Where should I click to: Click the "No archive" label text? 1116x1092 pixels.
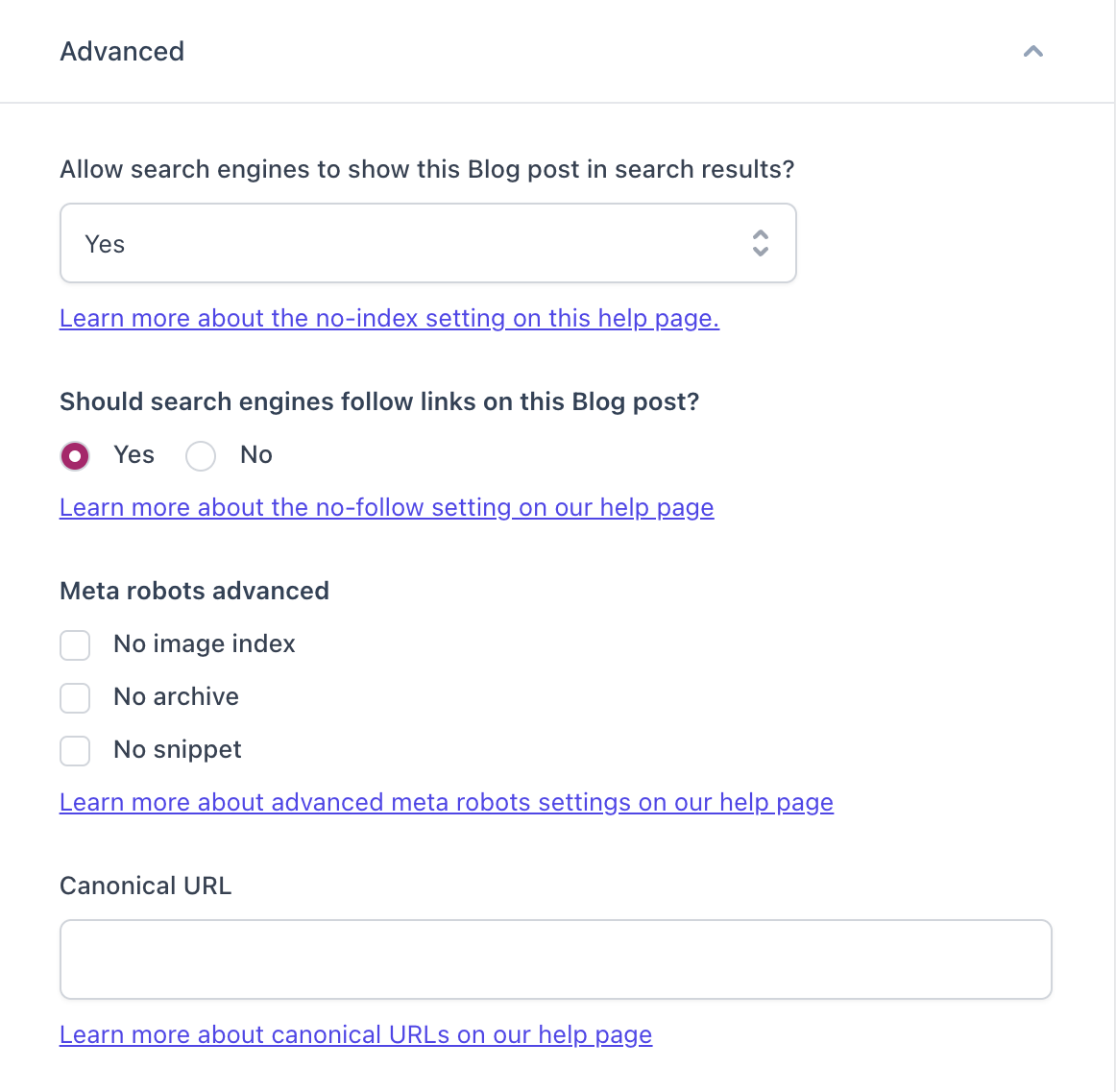[x=177, y=697]
